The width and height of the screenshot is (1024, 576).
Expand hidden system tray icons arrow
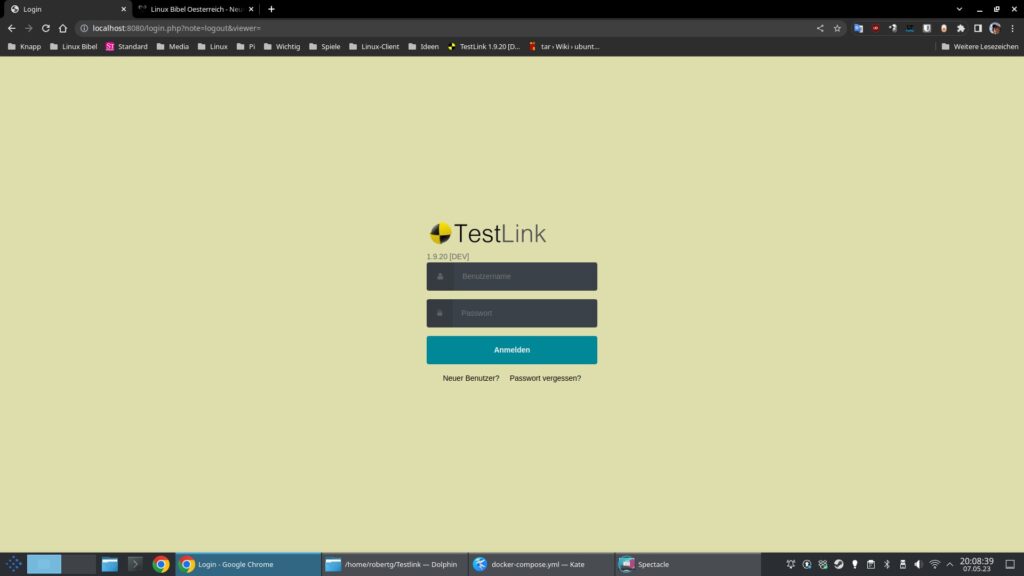pos(950,564)
